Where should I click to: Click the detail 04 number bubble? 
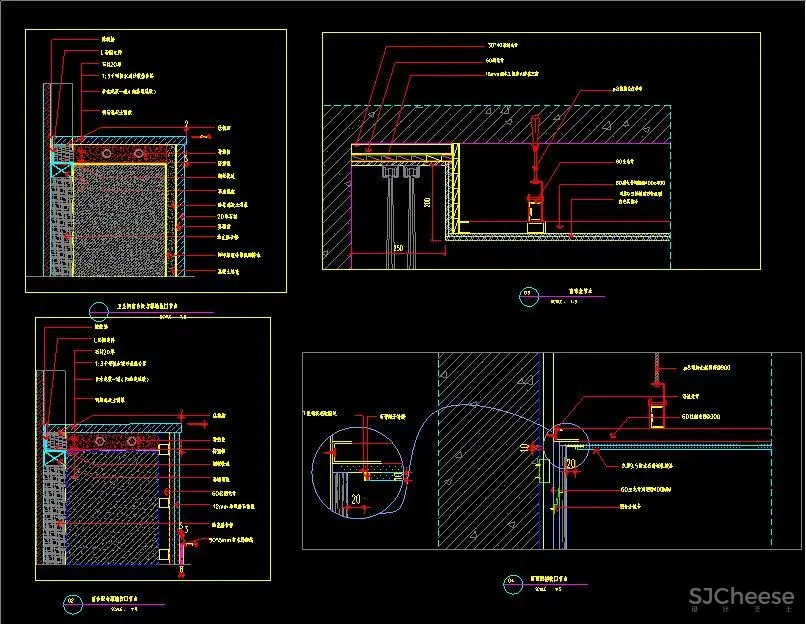pos(512,581)
